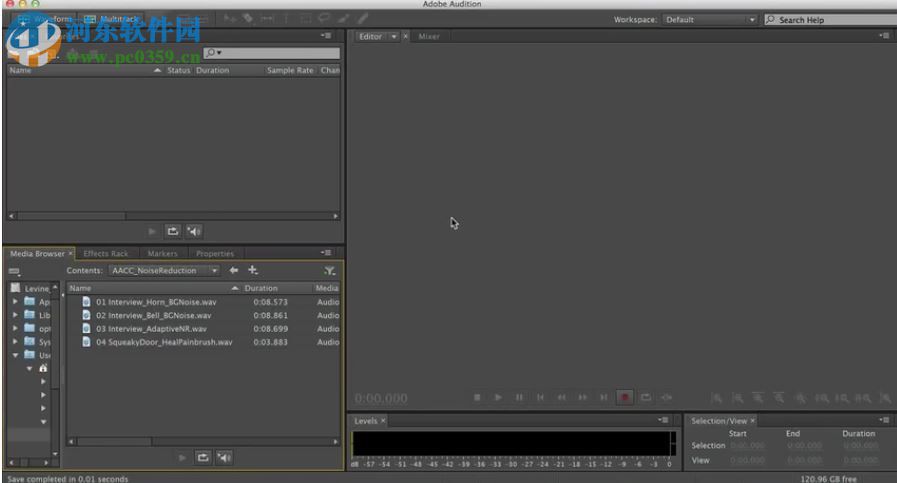Image resolution: width=897 pixels, height=483 pixels.
Task: Toggle loop preview in the Files panel
Action: 173,230
